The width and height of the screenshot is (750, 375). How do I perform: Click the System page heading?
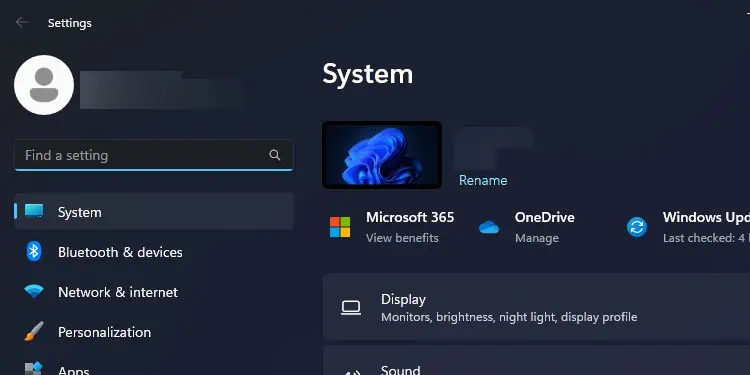(x=367, y=74)
